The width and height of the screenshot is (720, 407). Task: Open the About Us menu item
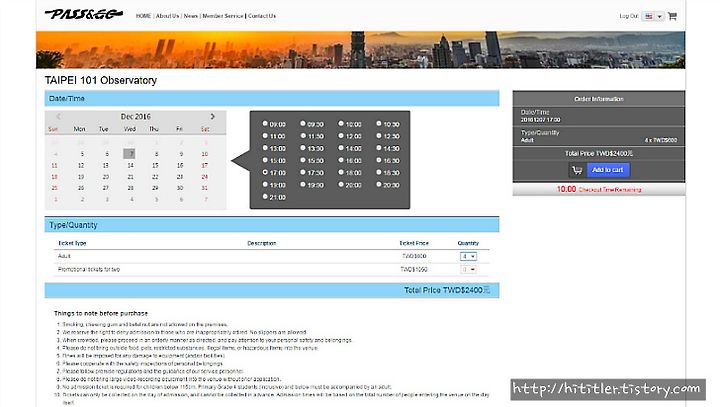(167, 16)
